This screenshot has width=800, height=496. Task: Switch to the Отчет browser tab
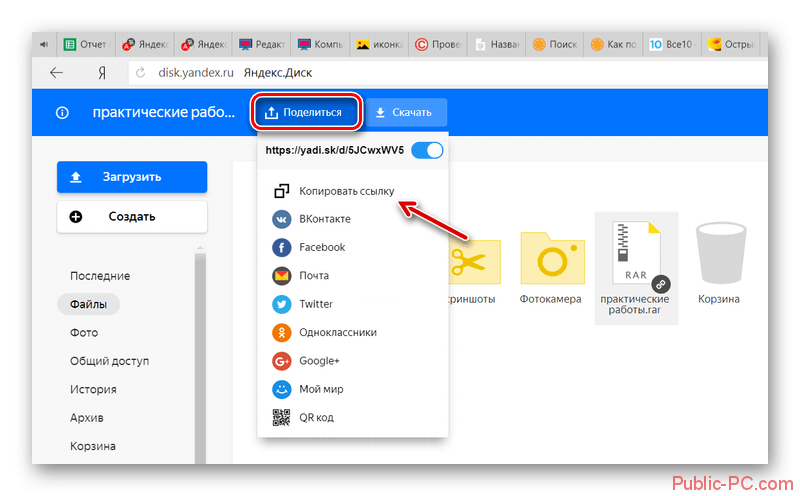(x=86, y=45)
